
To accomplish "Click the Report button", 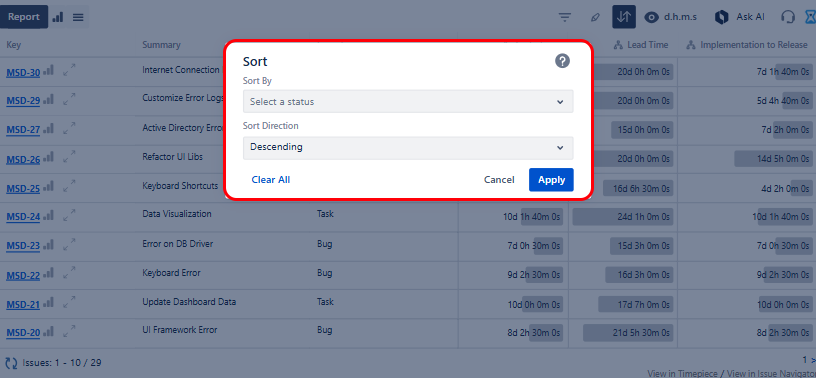I will pyautogui.click(x=24, y=17).
